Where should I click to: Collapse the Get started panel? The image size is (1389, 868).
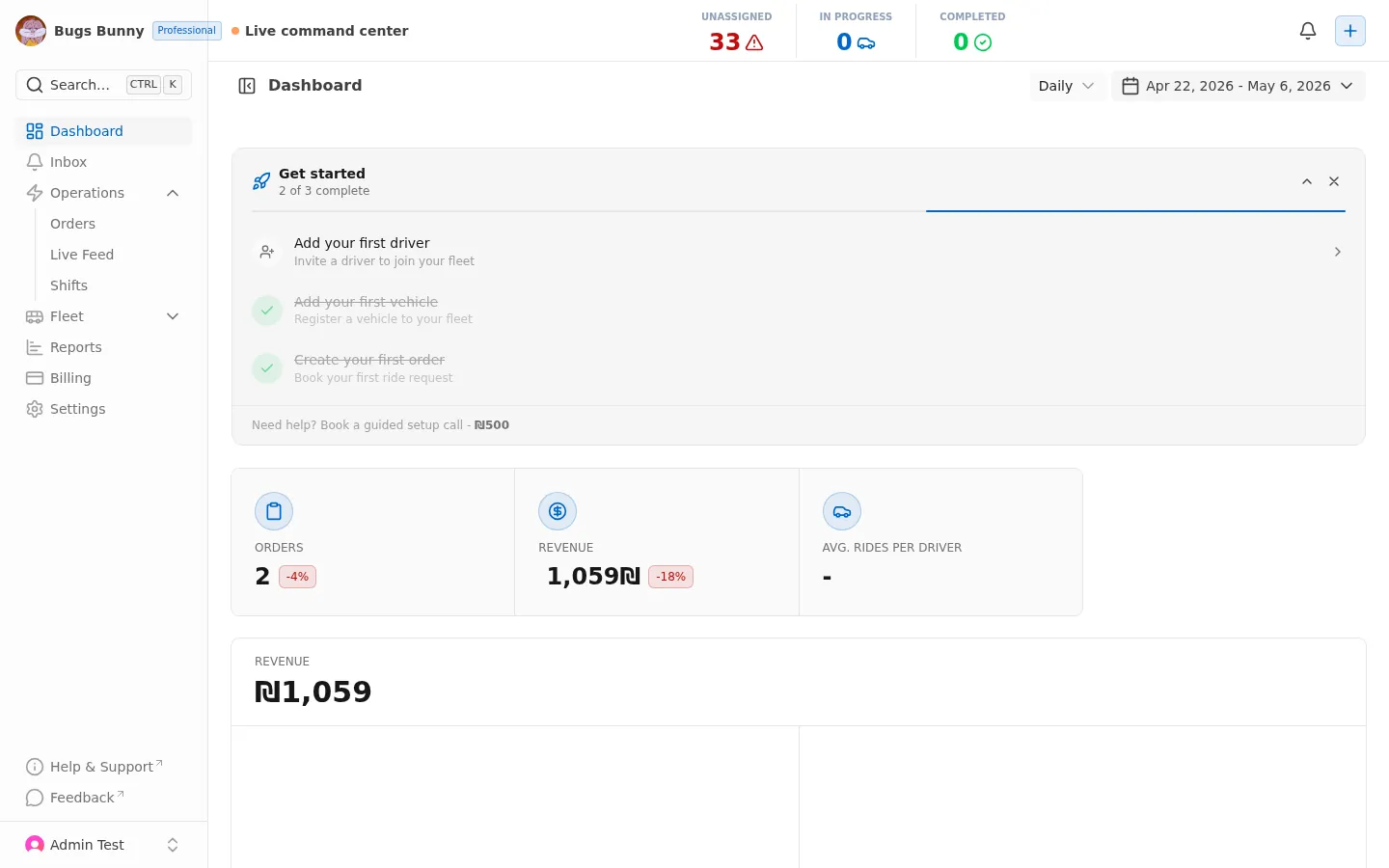tap(1307, 181)
